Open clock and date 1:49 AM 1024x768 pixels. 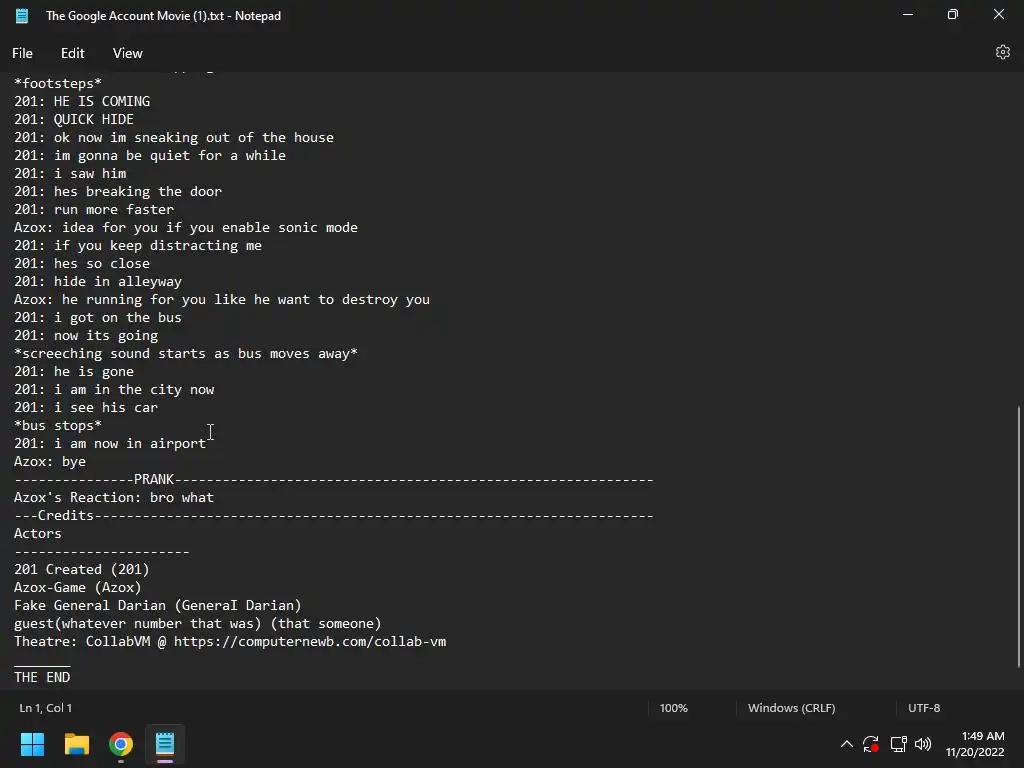point(974,744)
